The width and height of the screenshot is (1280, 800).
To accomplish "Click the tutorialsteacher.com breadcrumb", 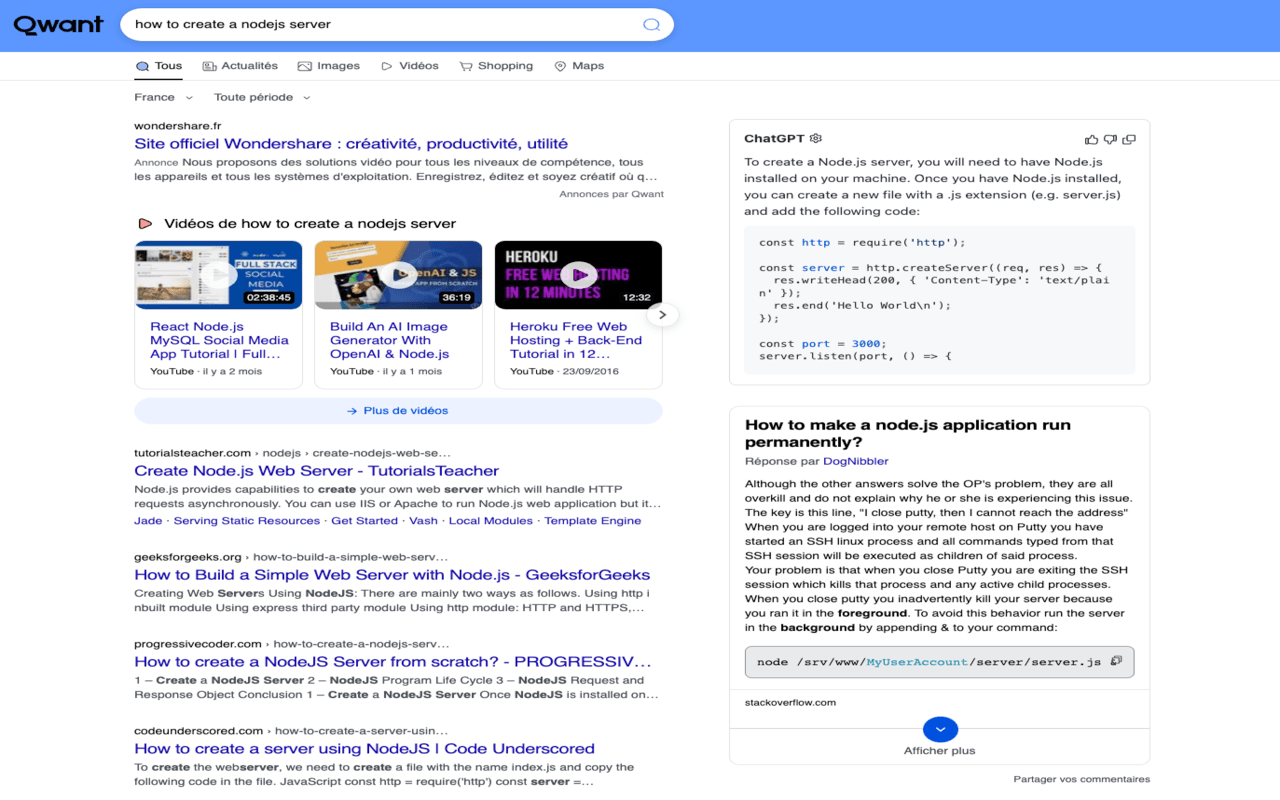I will coord(292,453).
